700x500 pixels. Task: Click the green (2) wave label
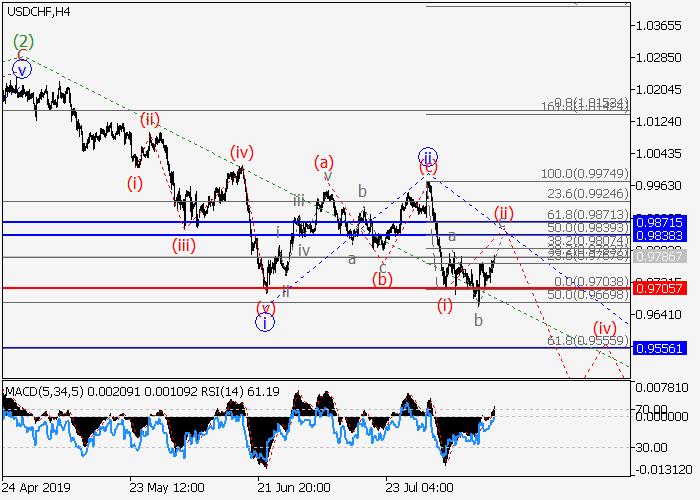23,42
